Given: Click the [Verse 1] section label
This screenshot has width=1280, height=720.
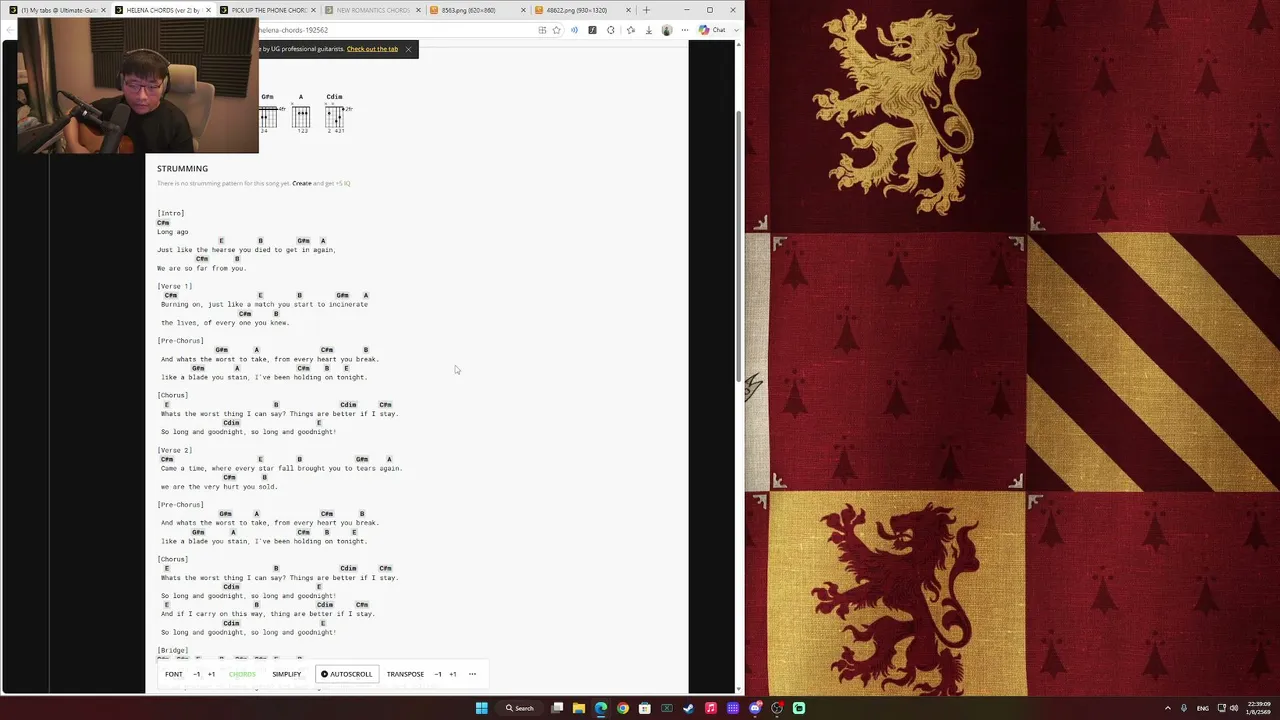Looking at the screenshot, I should click(x=174, y=286).
